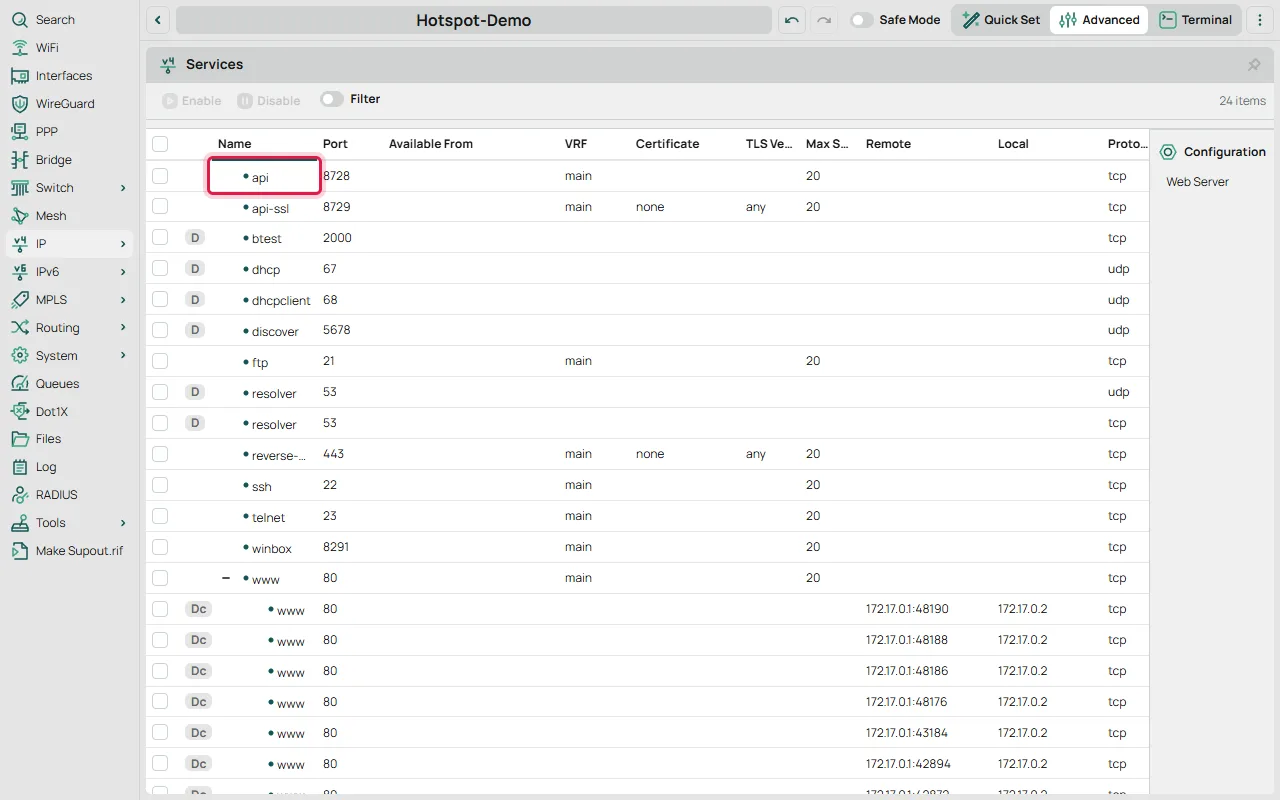This screenshot has height=800, width=1280.
Task: Open the three-dot more options menu
Action: click(1260, 20)
